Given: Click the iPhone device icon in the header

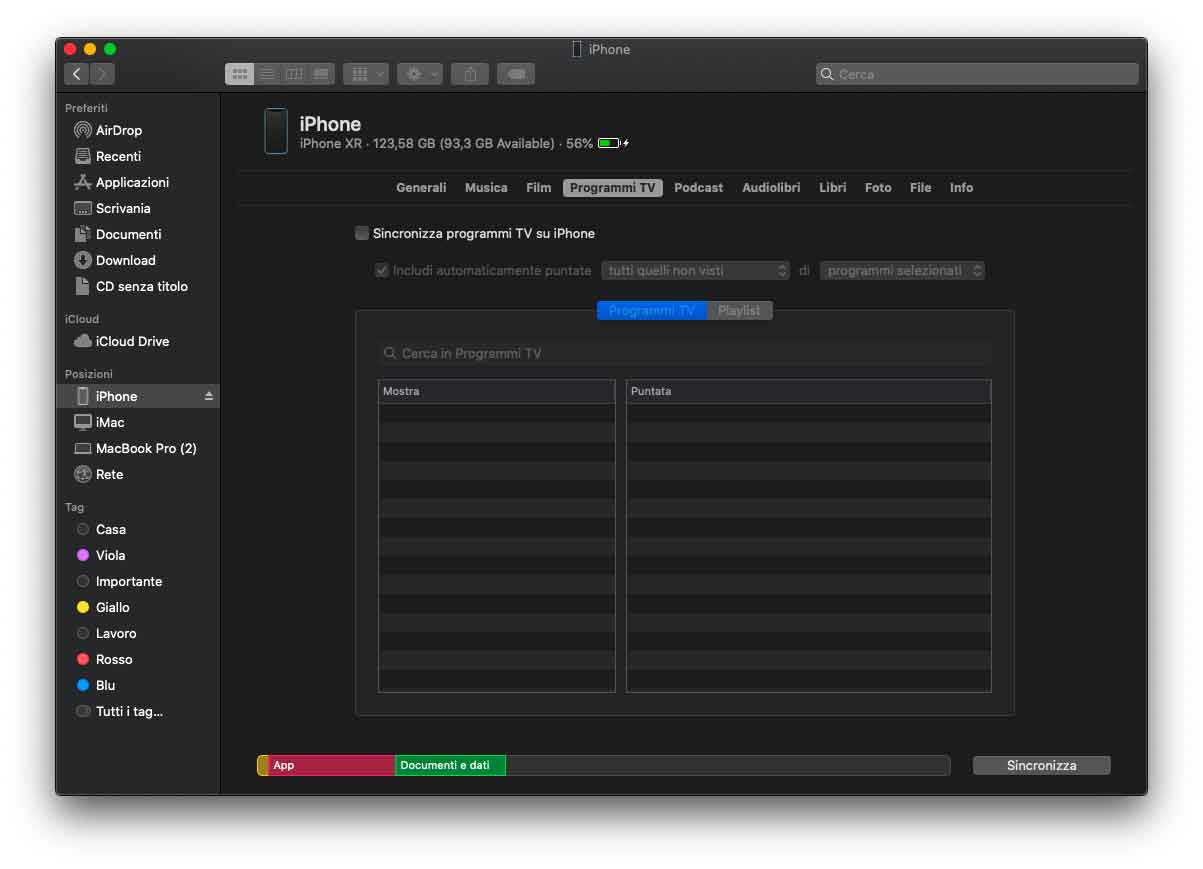Looking at the screenshot, I should 276,131.
